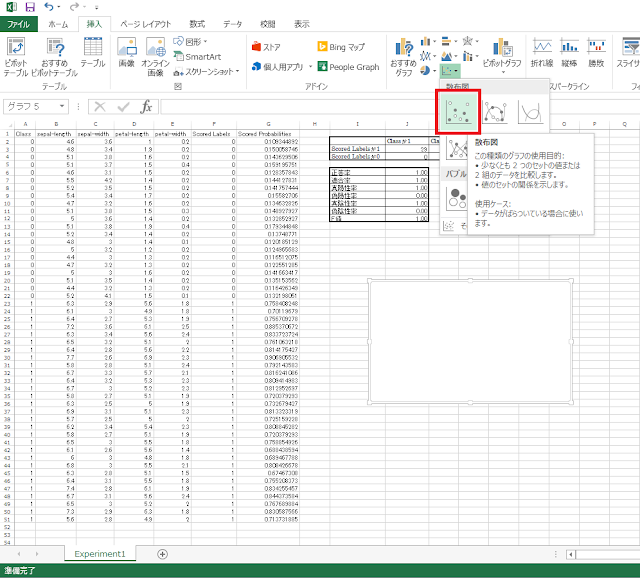
Task: Insert a table with テーブル button
Action: [x=92, y=54]
